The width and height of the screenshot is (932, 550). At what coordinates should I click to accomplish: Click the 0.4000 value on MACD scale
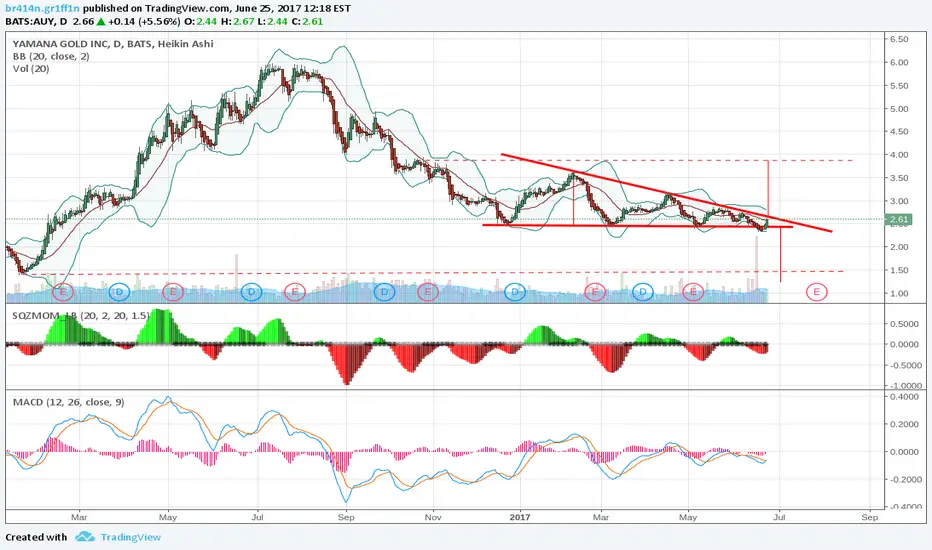pos(906,397)
